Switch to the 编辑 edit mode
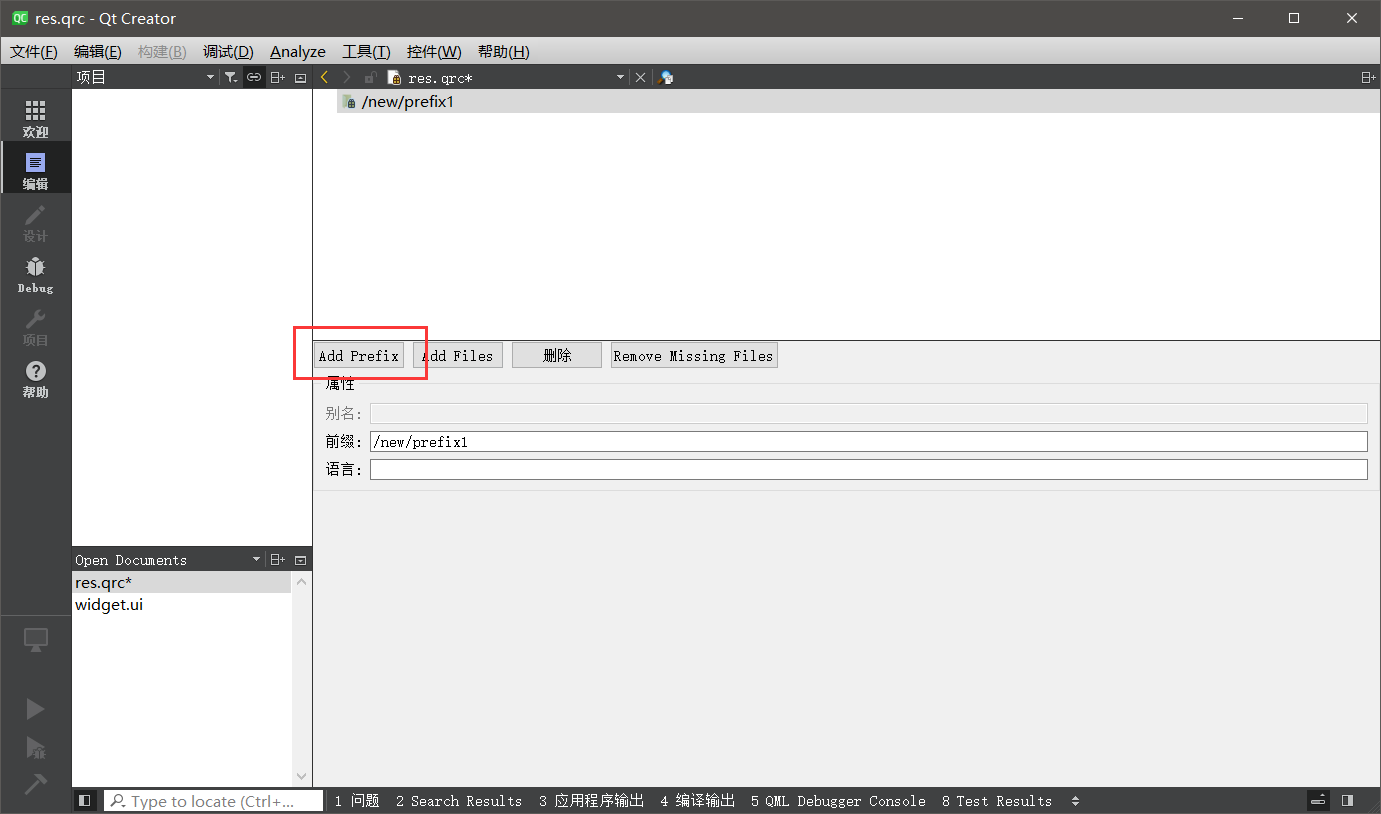 35,167
